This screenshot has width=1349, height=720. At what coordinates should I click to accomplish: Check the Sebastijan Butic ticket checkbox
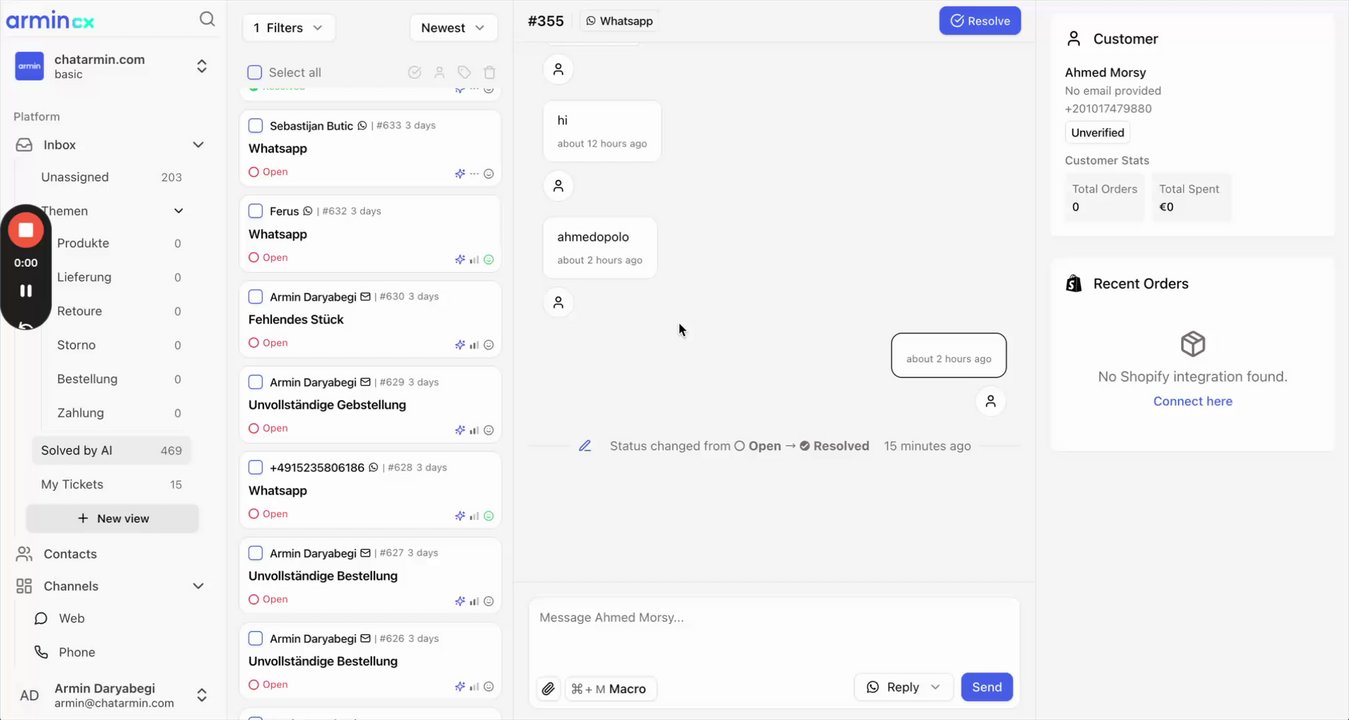pos(256,126)
